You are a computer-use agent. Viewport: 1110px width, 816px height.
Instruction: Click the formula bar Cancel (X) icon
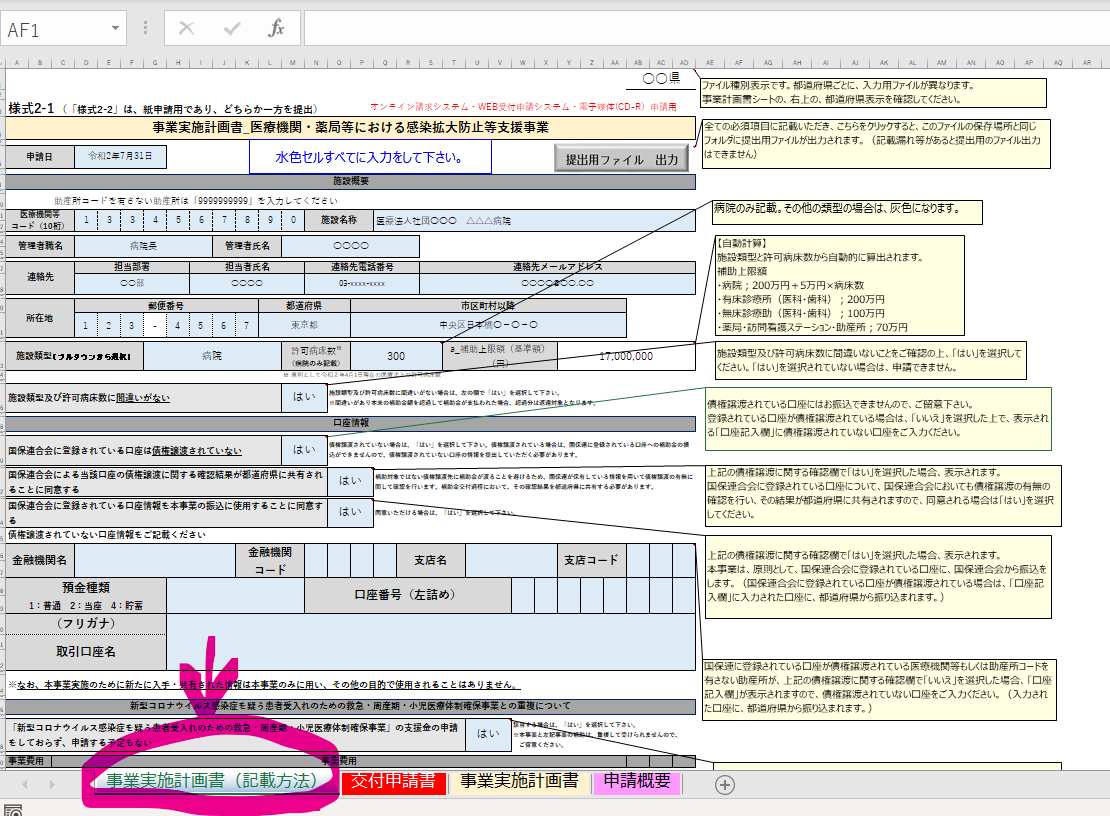[x=187, y=28]
